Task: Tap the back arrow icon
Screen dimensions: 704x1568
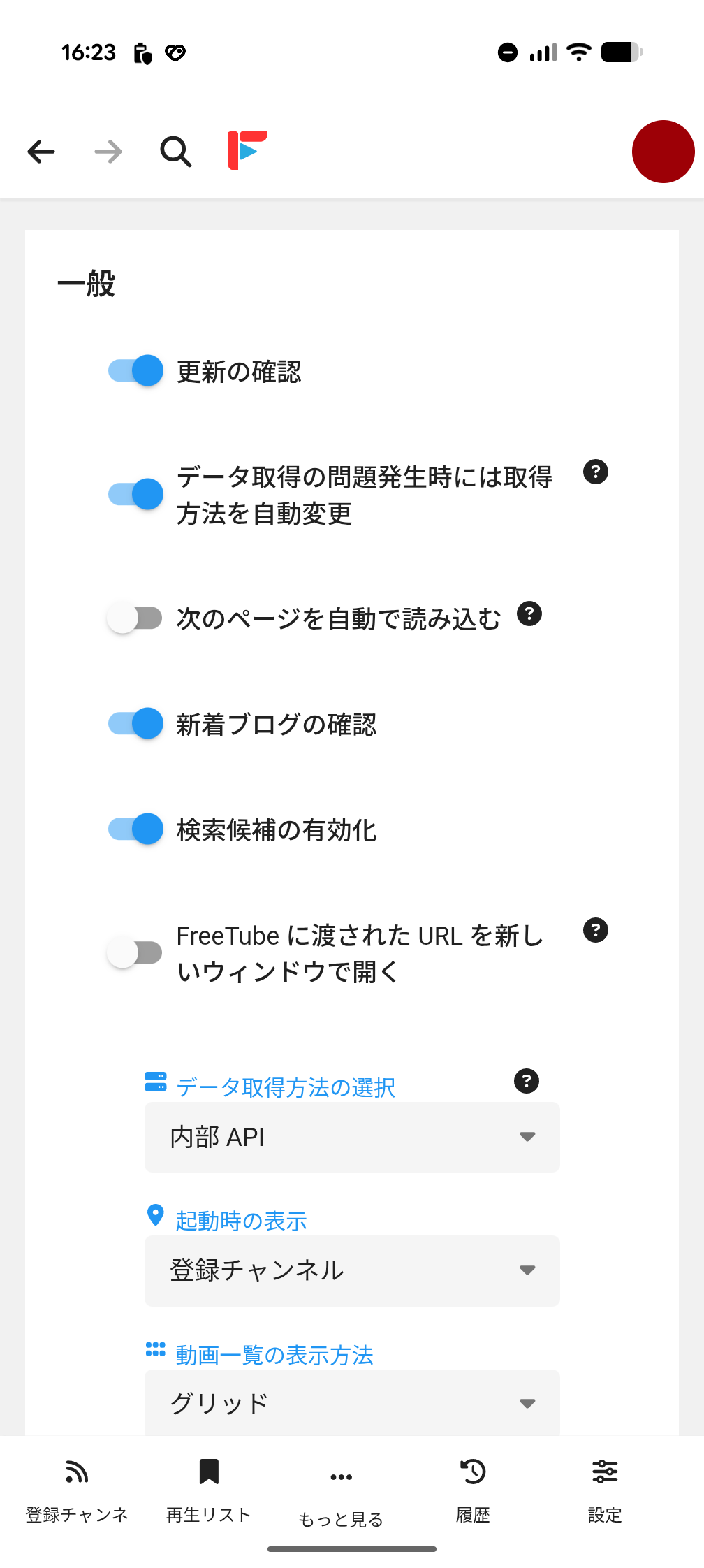Action: [x=41, y=151]
